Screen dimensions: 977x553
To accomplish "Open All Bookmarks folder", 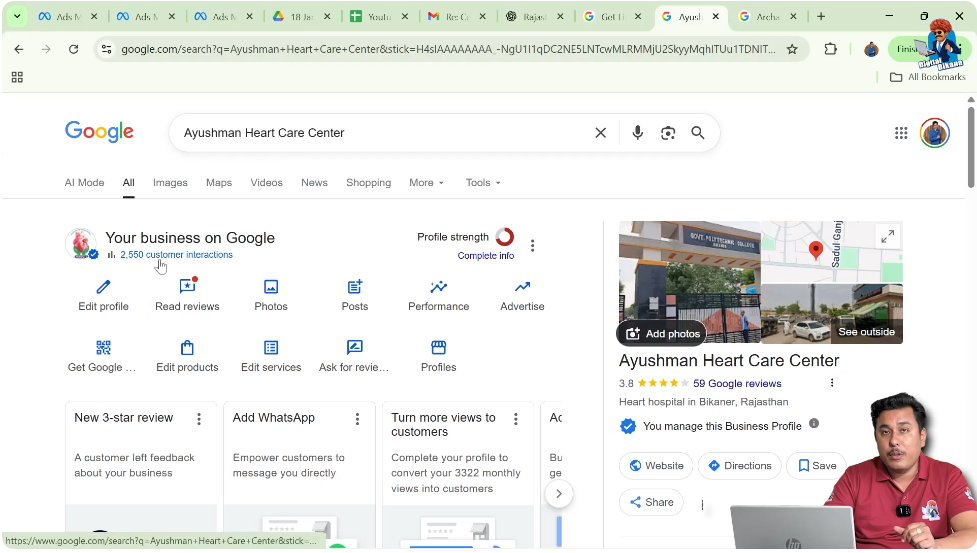I will pyautogui.click(x=928, y=77).
